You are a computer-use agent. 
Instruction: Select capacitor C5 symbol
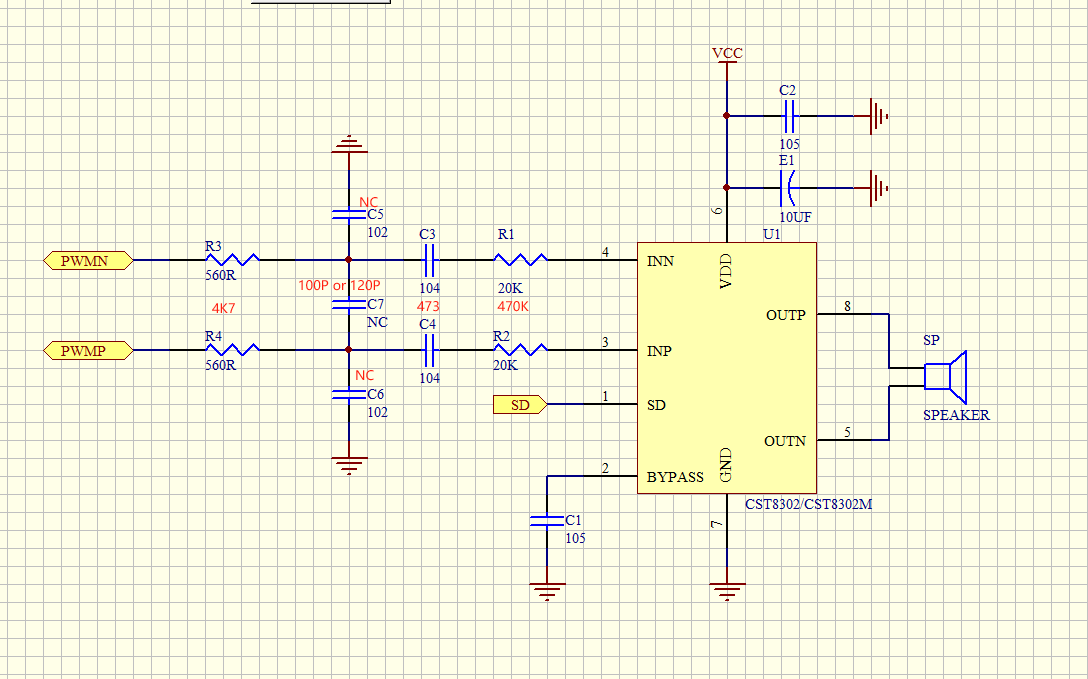[348, 214]
